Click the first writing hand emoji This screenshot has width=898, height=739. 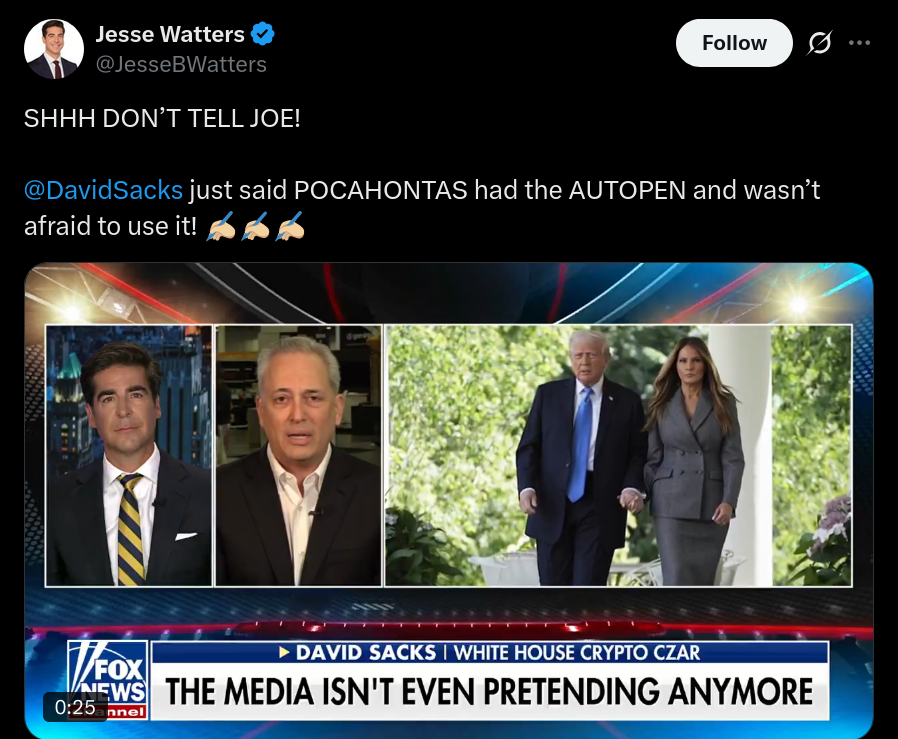(221, 226)
